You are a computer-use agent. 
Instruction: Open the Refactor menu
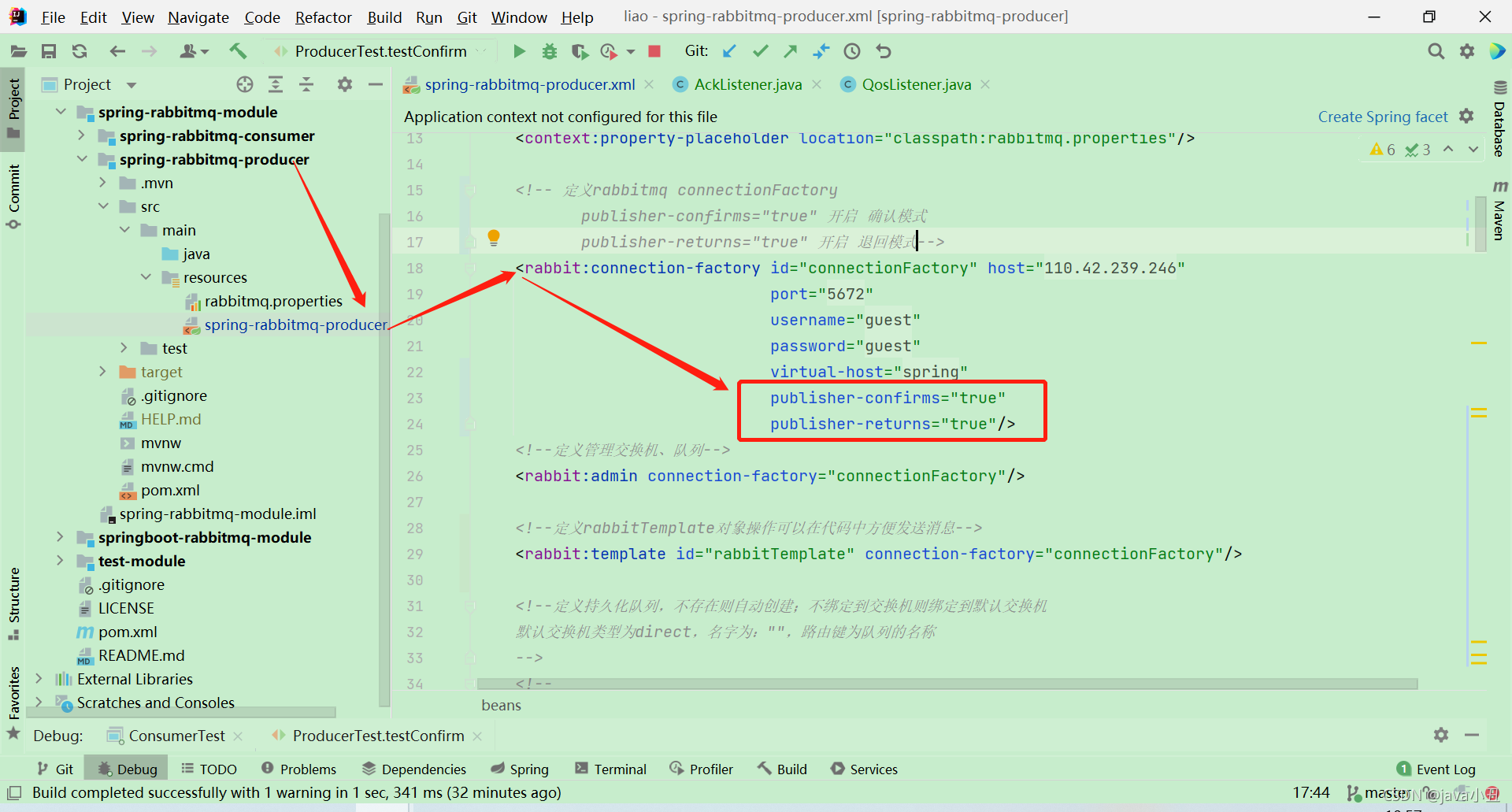(323, 17)
